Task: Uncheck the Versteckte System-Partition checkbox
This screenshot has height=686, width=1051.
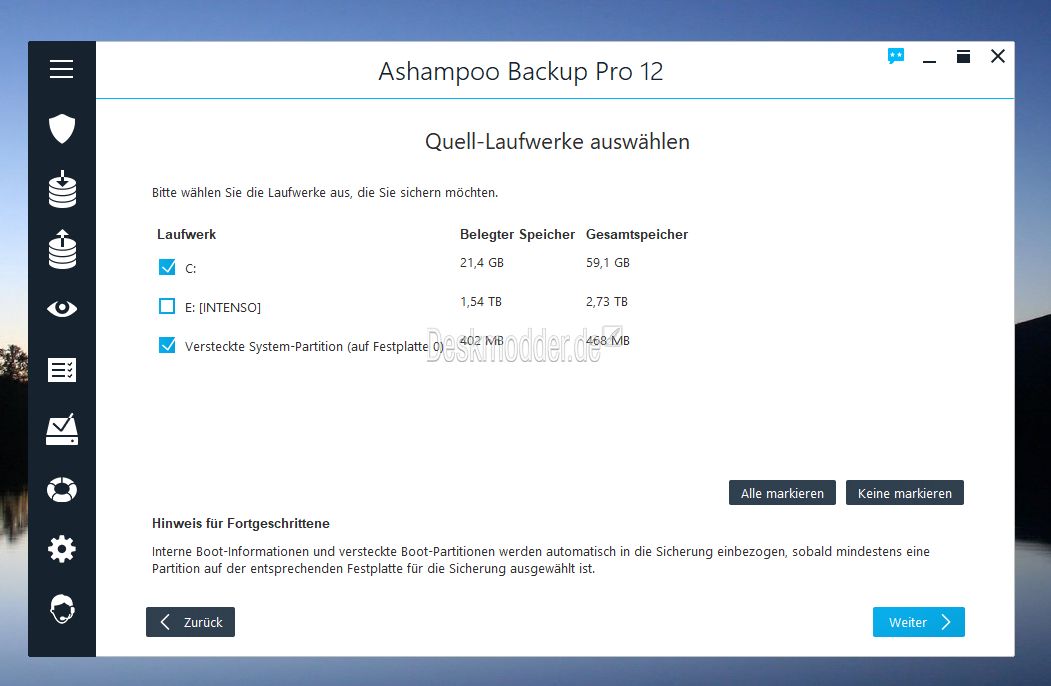Action: (x=167, y=345)
